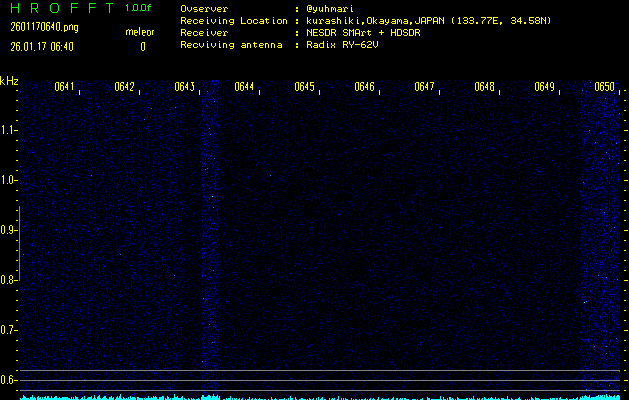Click the 0647 time marker
The width and height of the screenshot is (629, 400).
[x=424, y=87]
